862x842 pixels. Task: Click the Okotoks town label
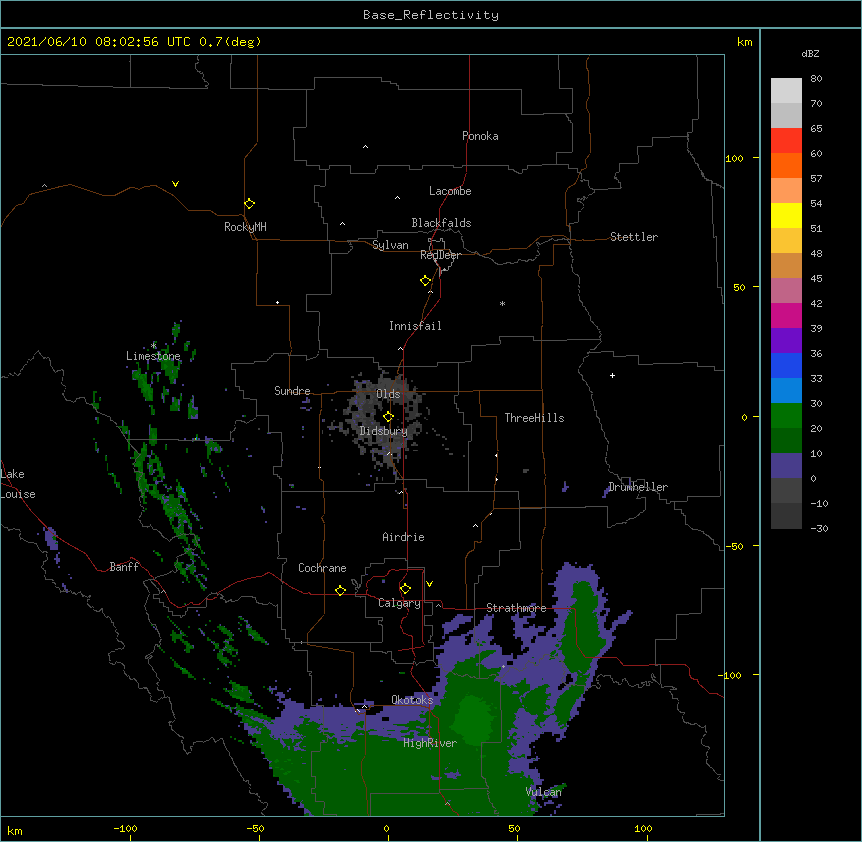pyautogui.click(x=412, y=700)
